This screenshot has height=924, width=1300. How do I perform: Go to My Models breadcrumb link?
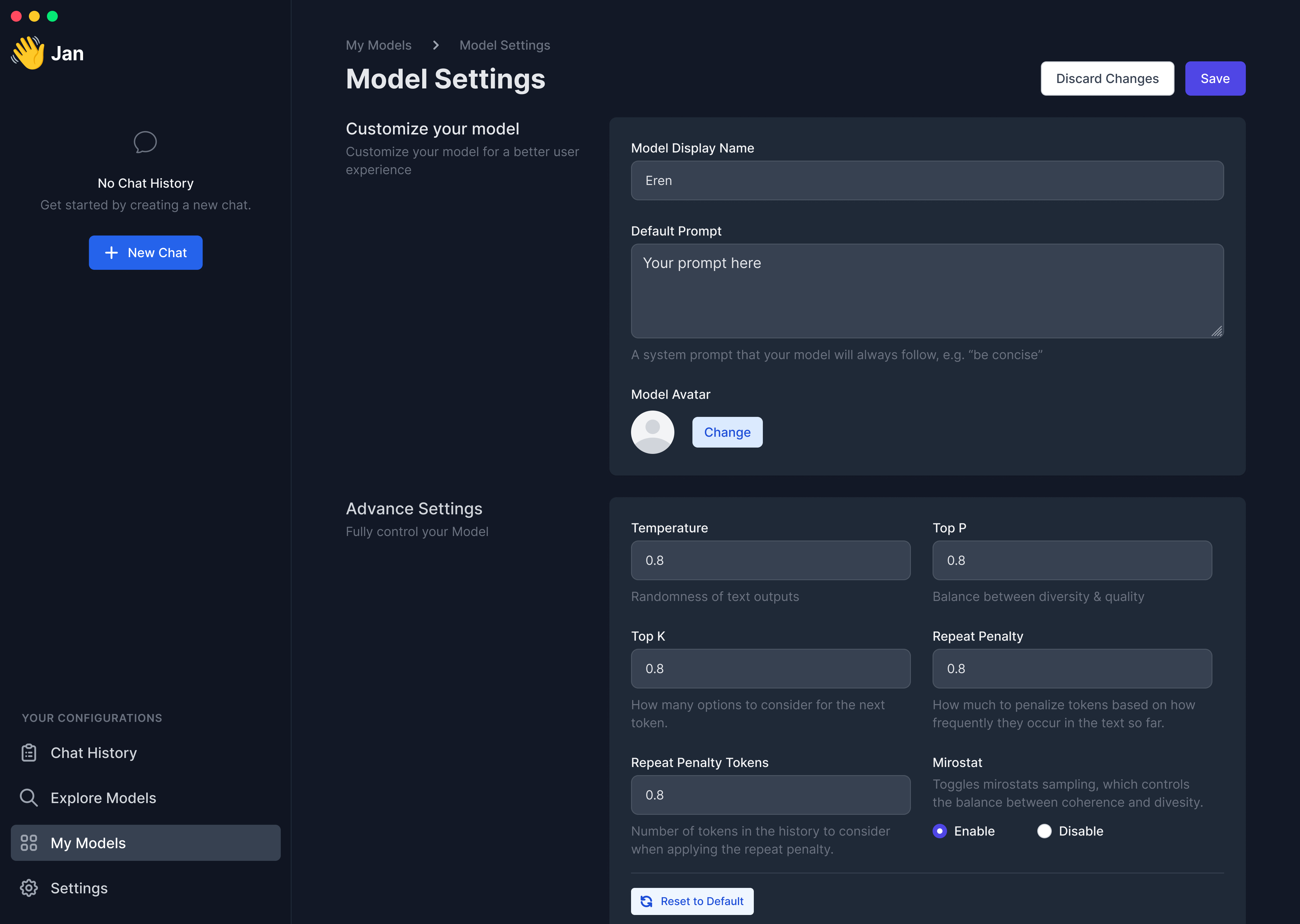(x=378, y=45)
